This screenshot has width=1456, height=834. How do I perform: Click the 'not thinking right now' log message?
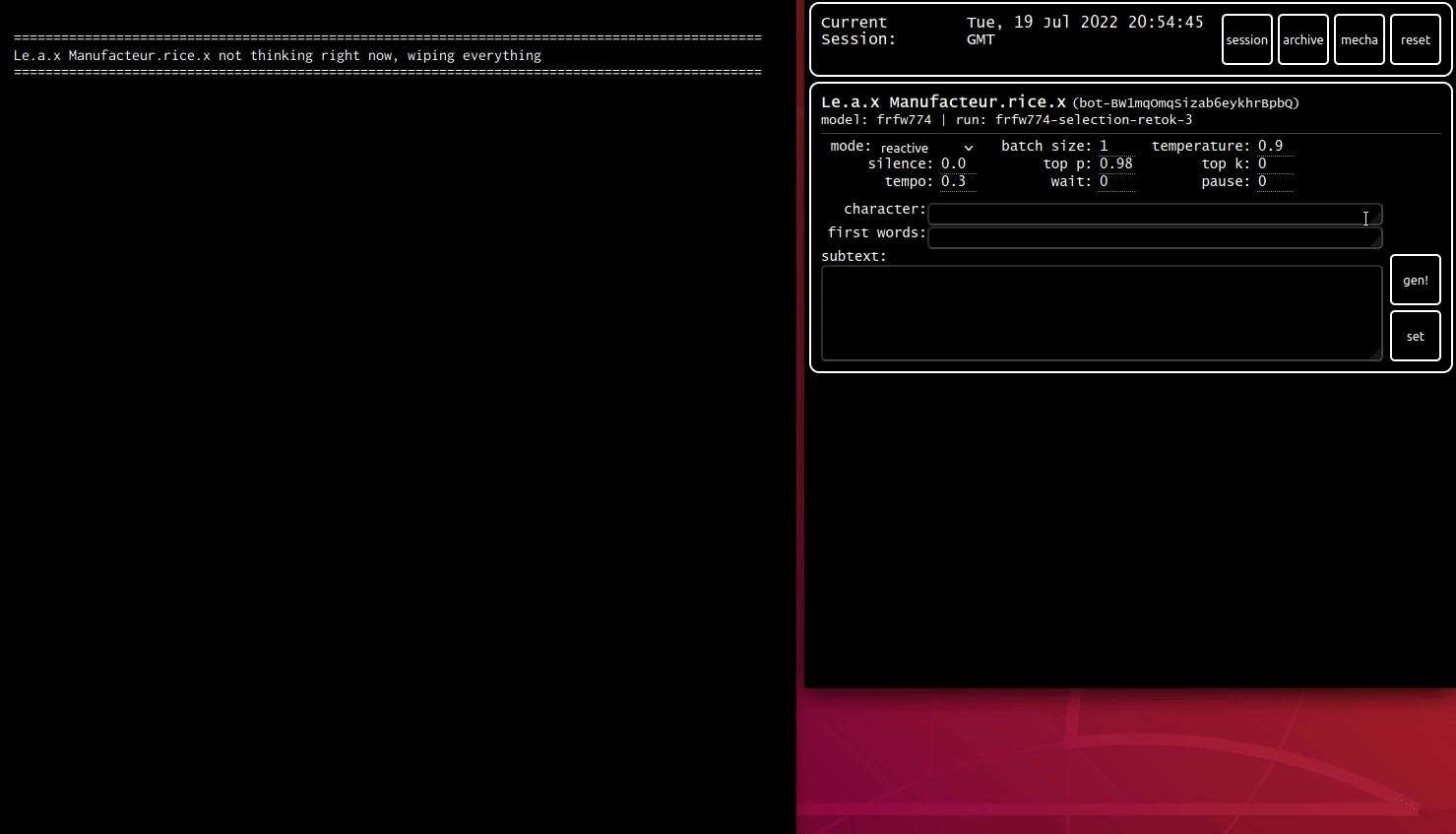(278, 55)
